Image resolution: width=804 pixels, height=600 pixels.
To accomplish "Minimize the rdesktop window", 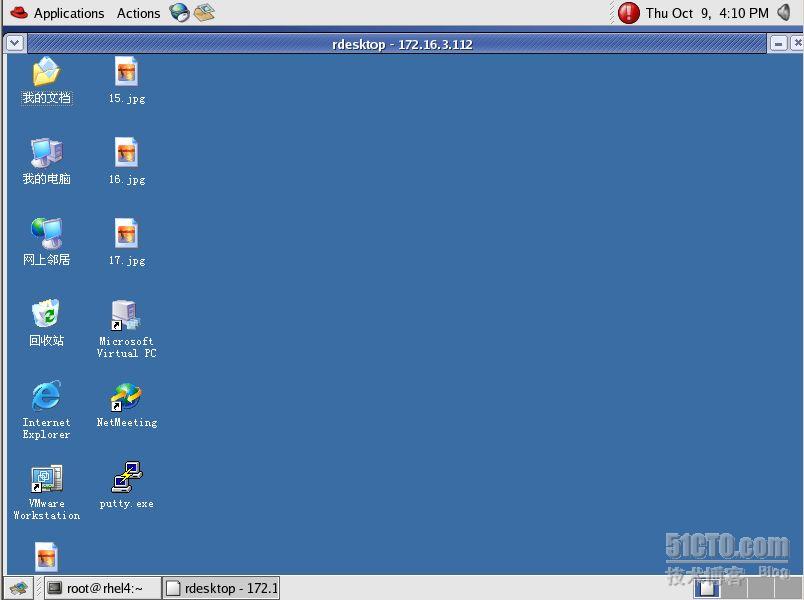I will point(778,44).
